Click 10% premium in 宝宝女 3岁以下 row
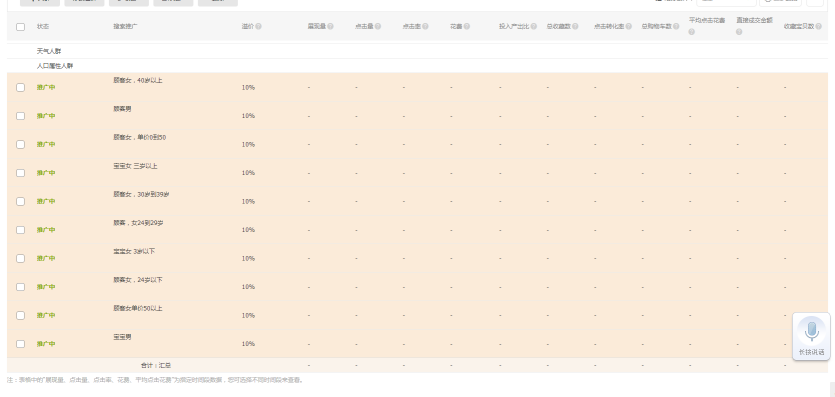The height and width of the screenshot is (397, 835). tap(248, 258)
